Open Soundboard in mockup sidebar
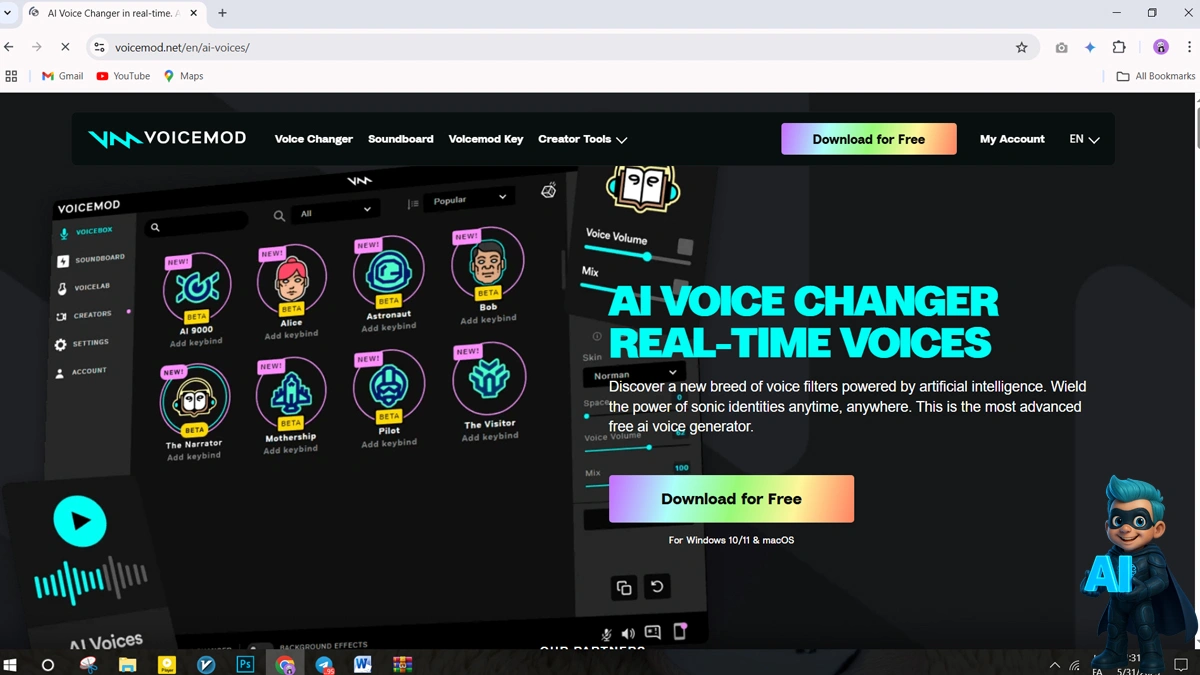The height and width of the screenshot is (675, 1200). pos(91,260)
